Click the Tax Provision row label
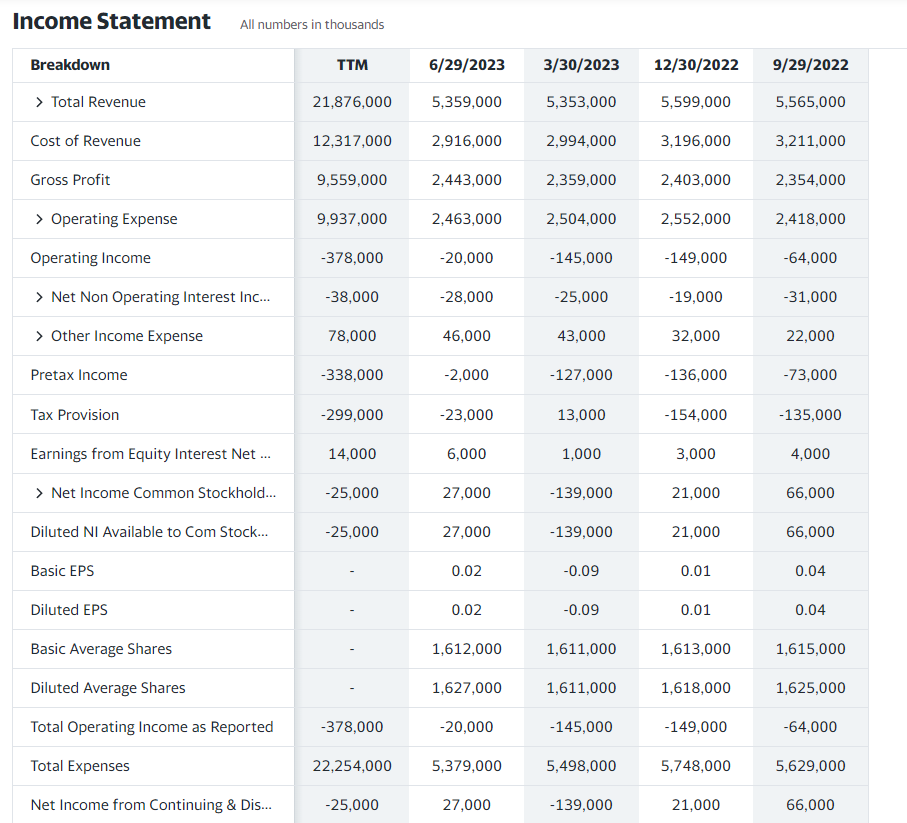Screen dimensions: 907x823 tap(75, 415)
